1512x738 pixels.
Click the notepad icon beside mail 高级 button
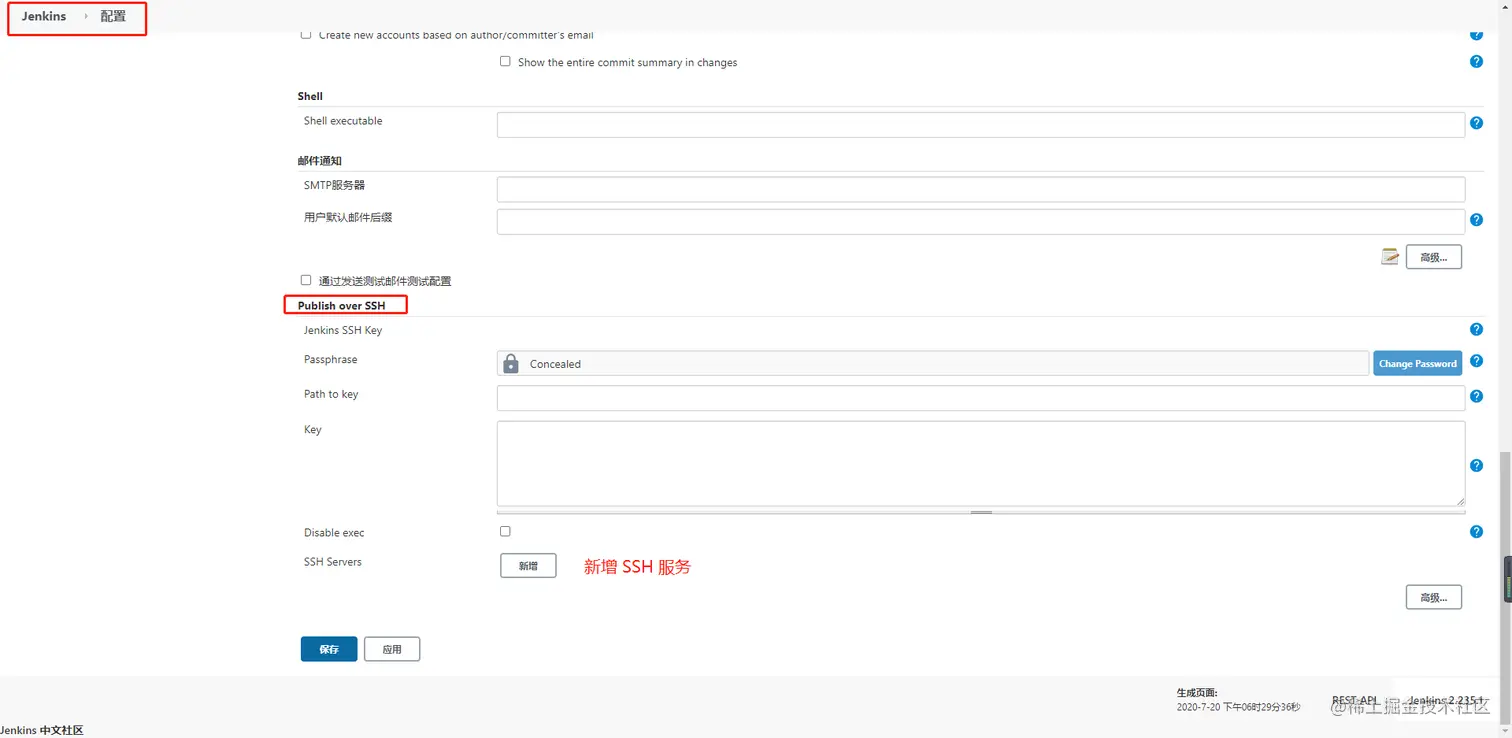(1389, 257)
